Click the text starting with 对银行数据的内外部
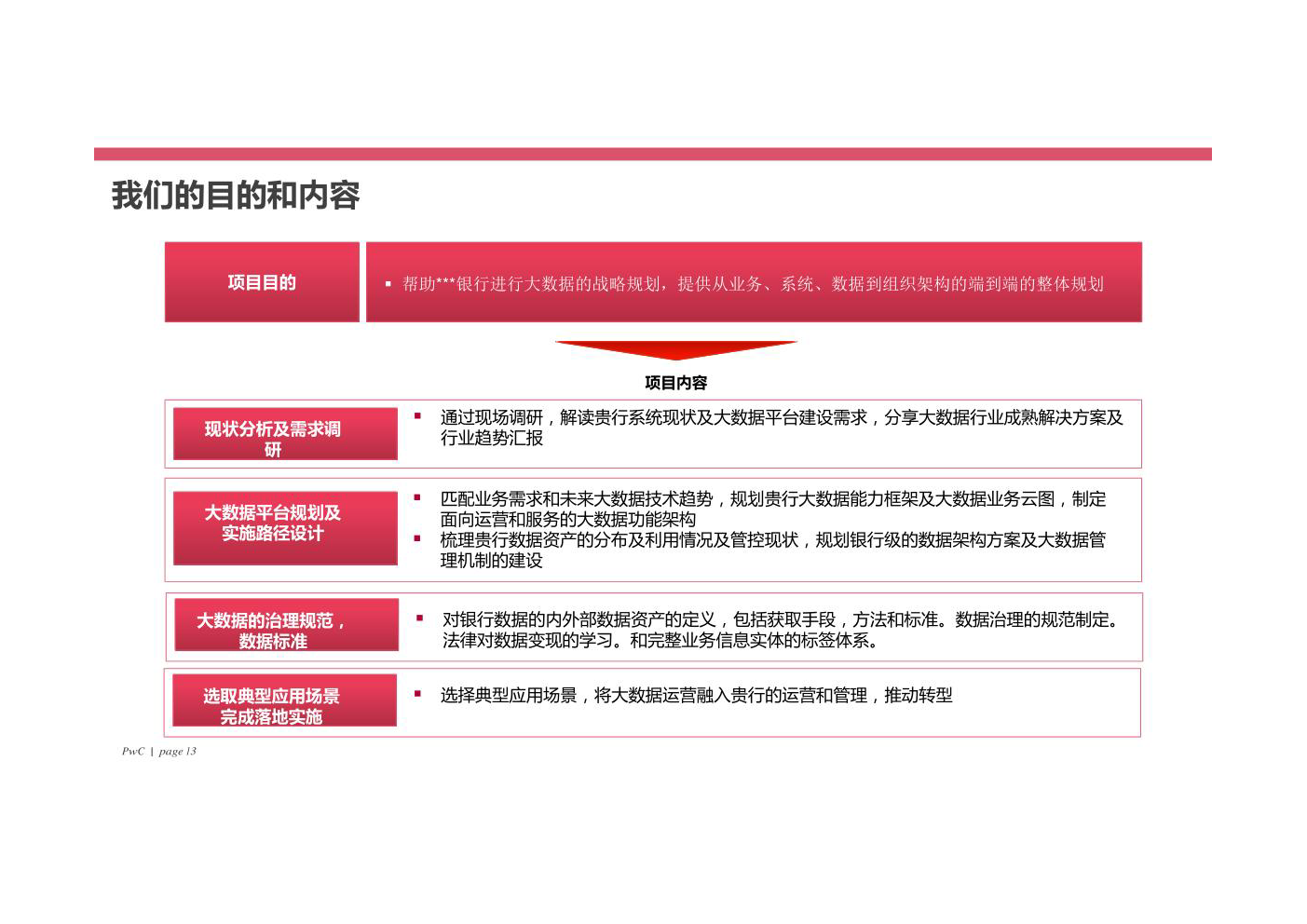 pos(782,630)
